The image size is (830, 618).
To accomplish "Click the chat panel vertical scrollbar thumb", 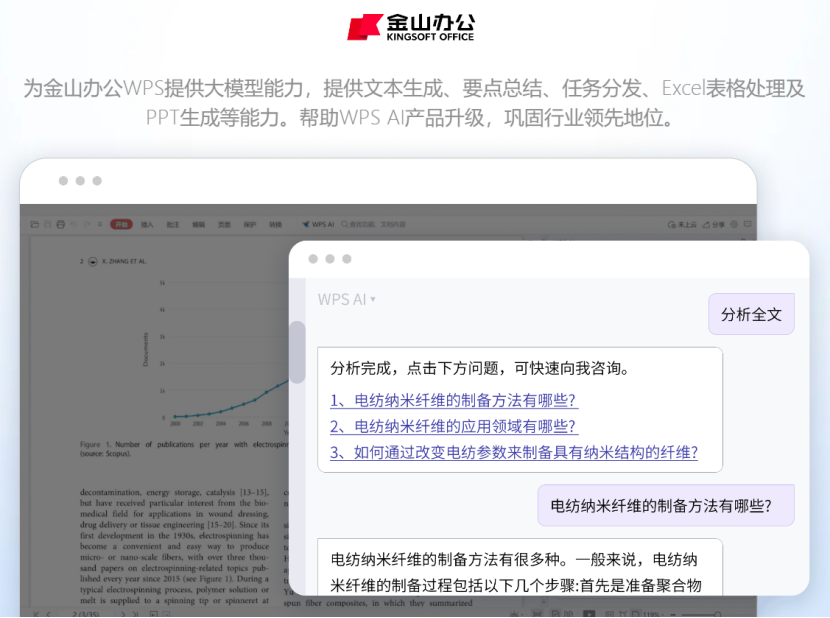I will coord(297,352).
